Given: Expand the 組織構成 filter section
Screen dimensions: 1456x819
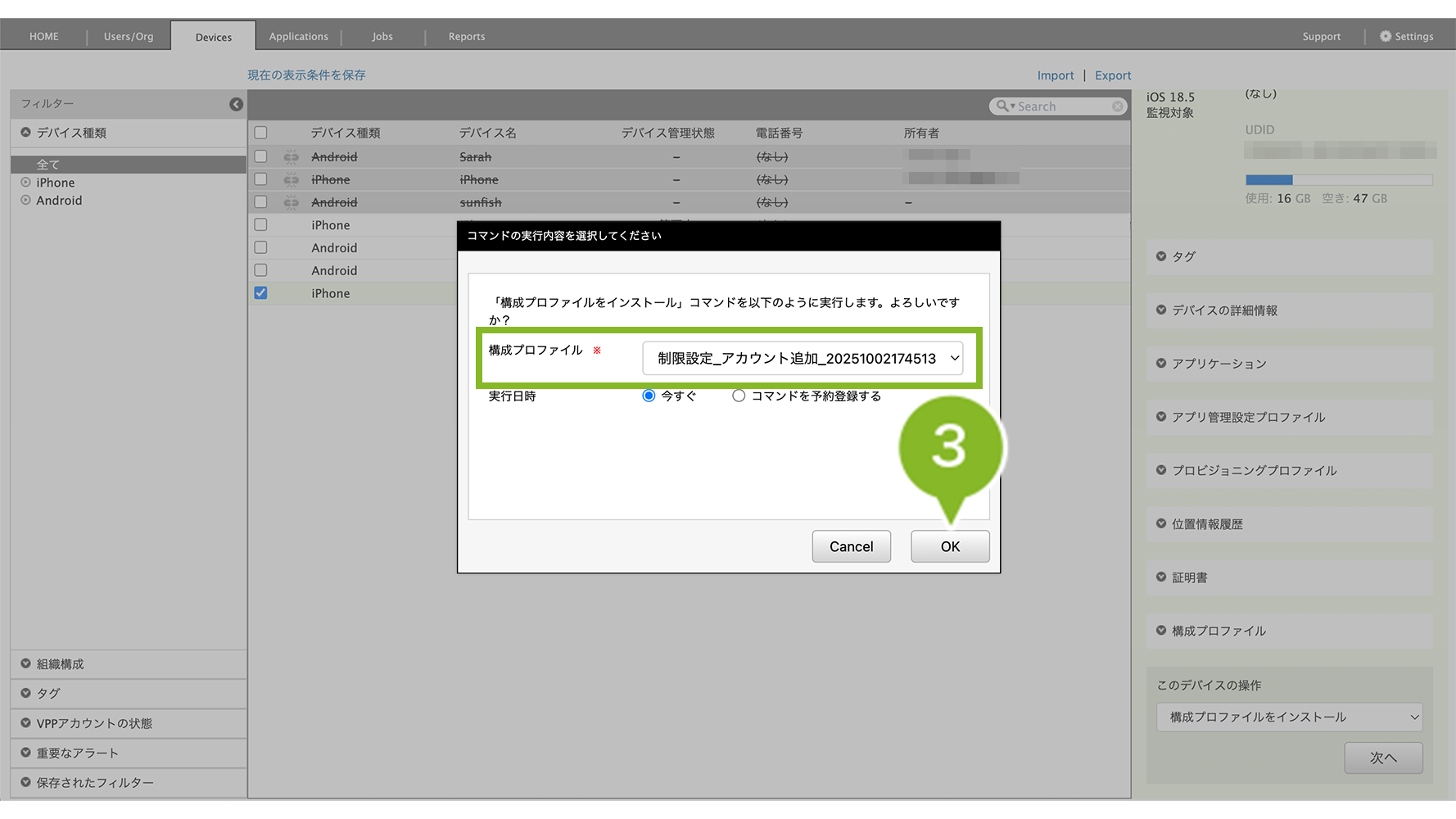Looking at the screenshot, I should 25,664.
